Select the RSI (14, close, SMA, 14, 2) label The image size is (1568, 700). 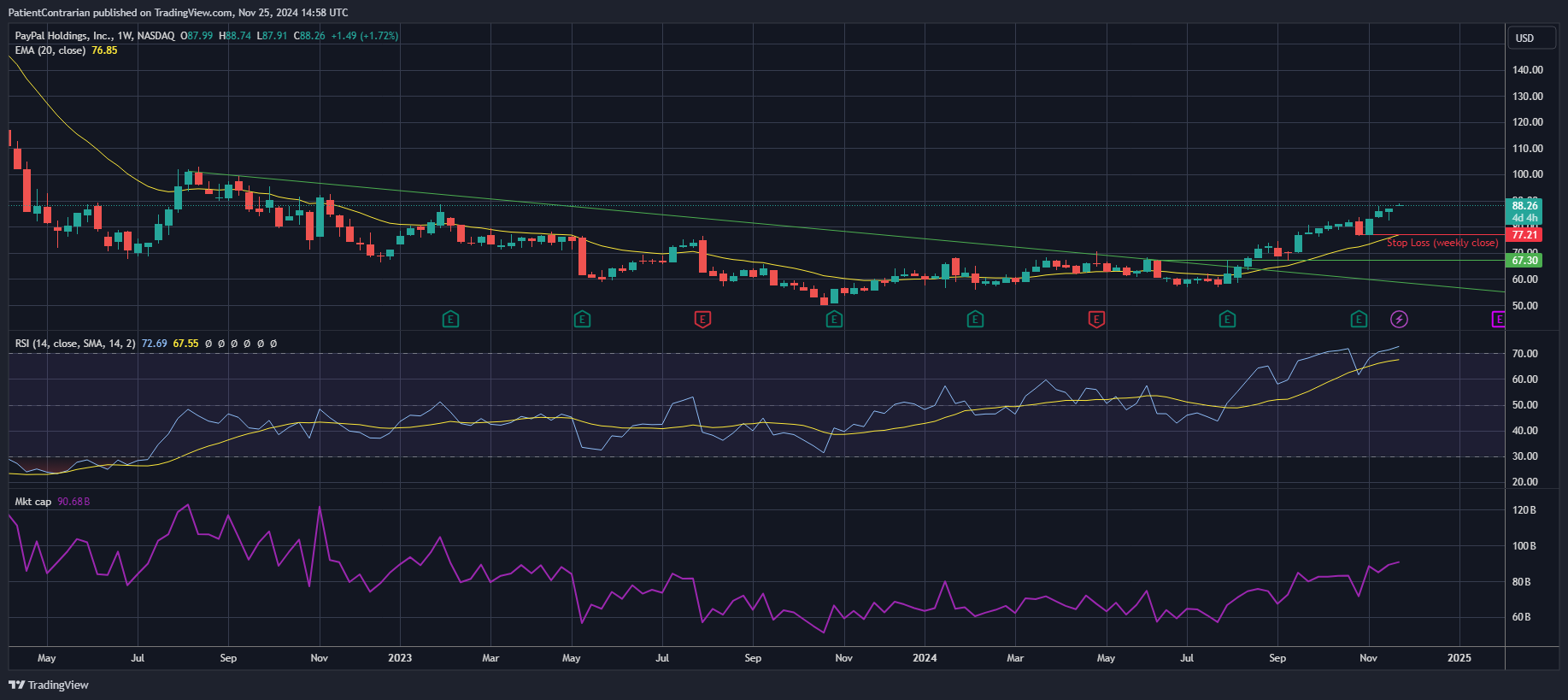pos(75,344)
